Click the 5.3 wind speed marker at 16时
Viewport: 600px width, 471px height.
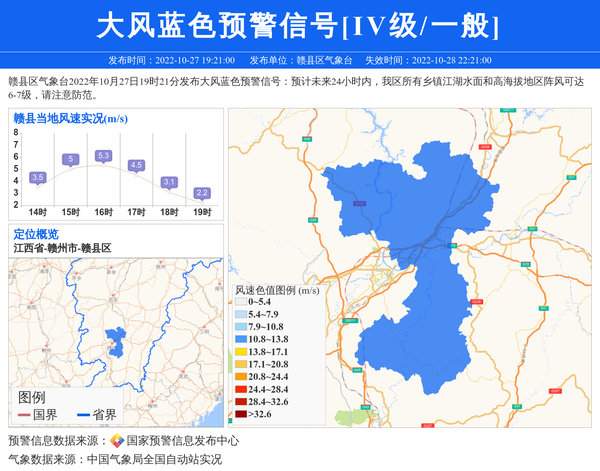pyautogui.click(x=103, y=156)
